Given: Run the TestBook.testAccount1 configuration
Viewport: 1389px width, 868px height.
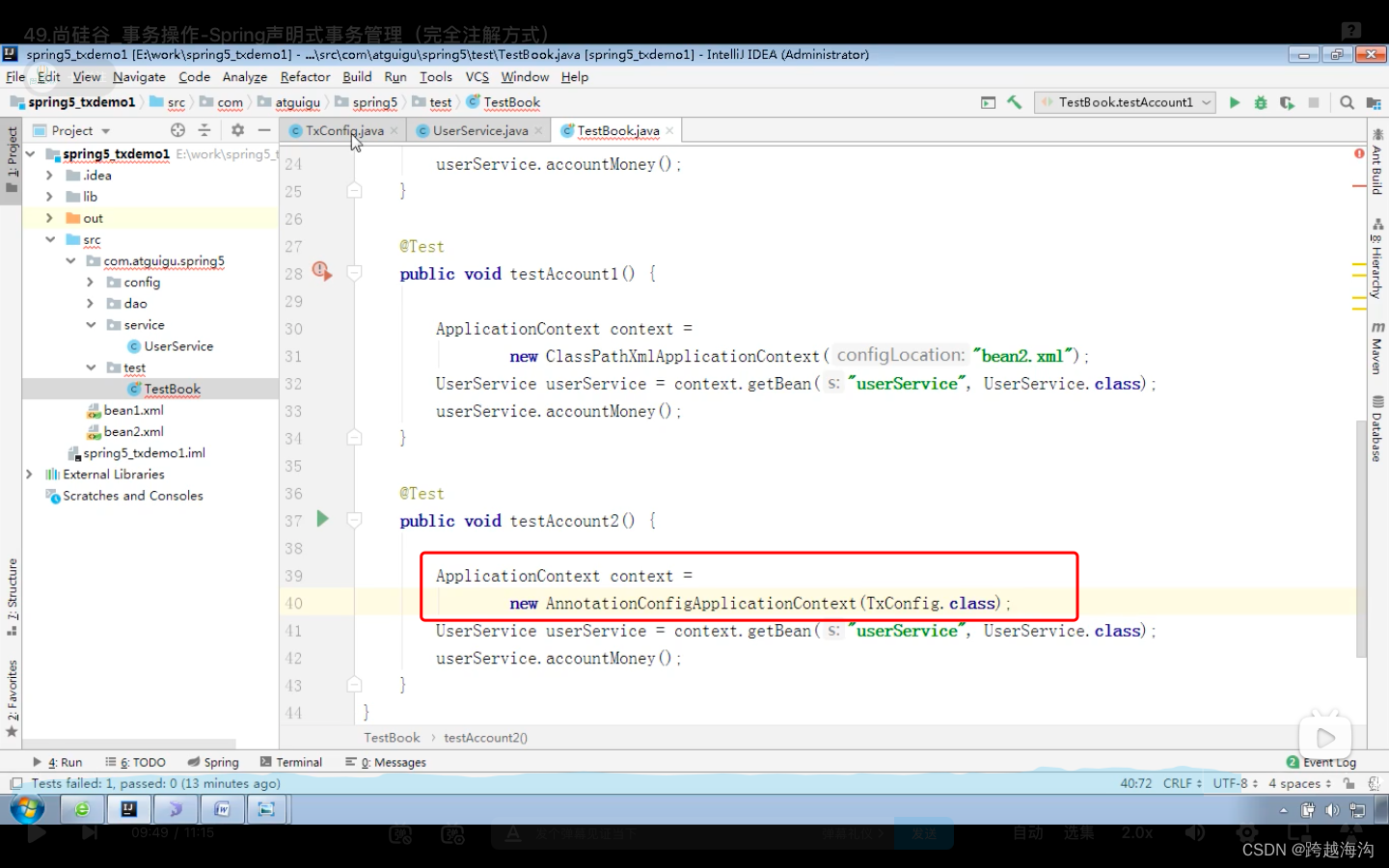Looking at the screenshot, I should (x=1234, y=102).
